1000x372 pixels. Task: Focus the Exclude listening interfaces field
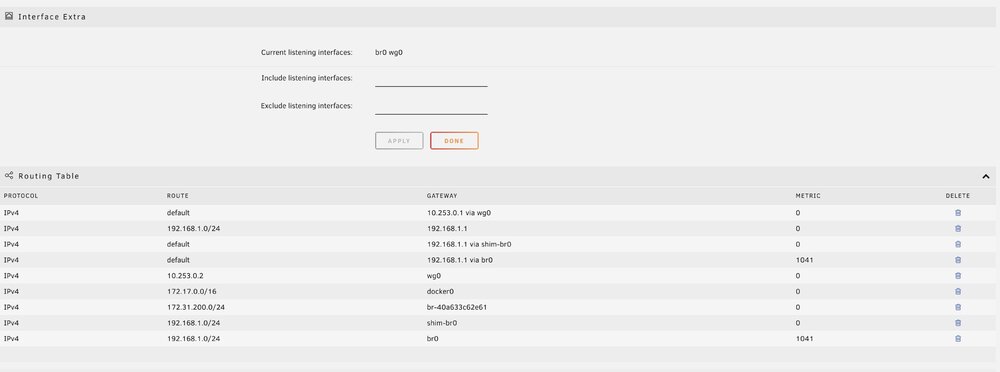pyautogui.click(x=431, y=107)
